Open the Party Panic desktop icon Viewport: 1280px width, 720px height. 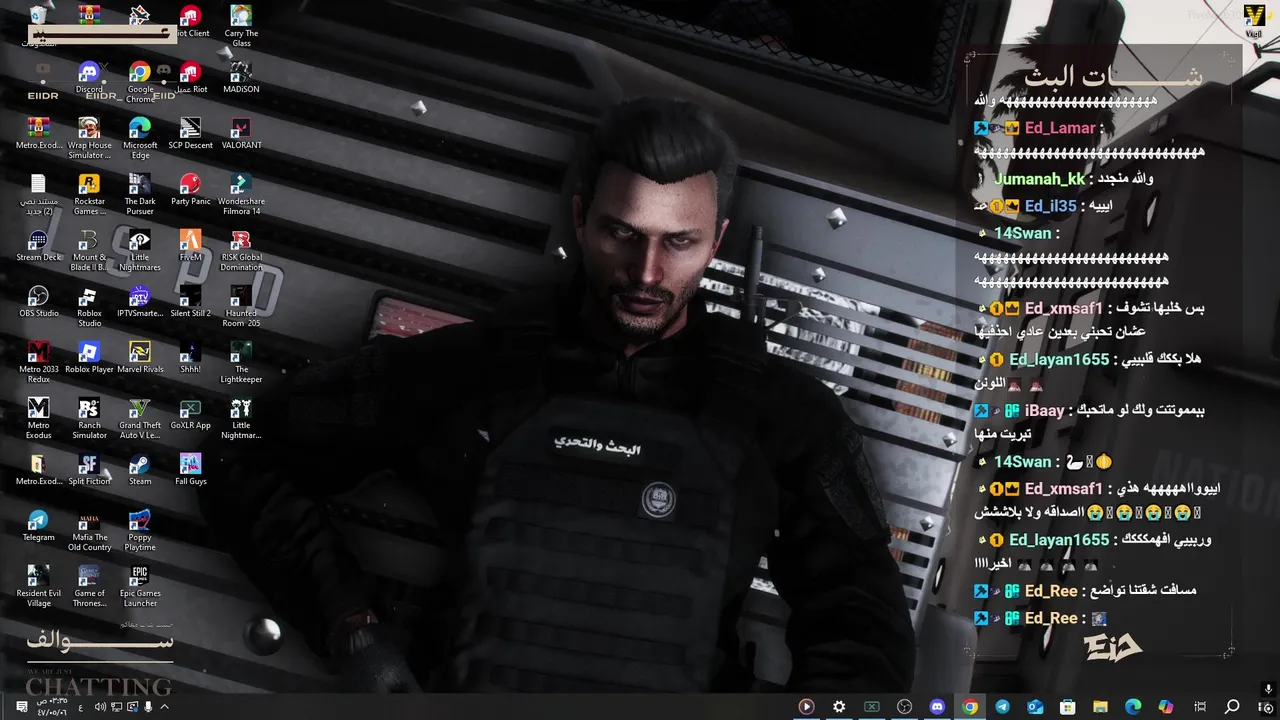190,190
